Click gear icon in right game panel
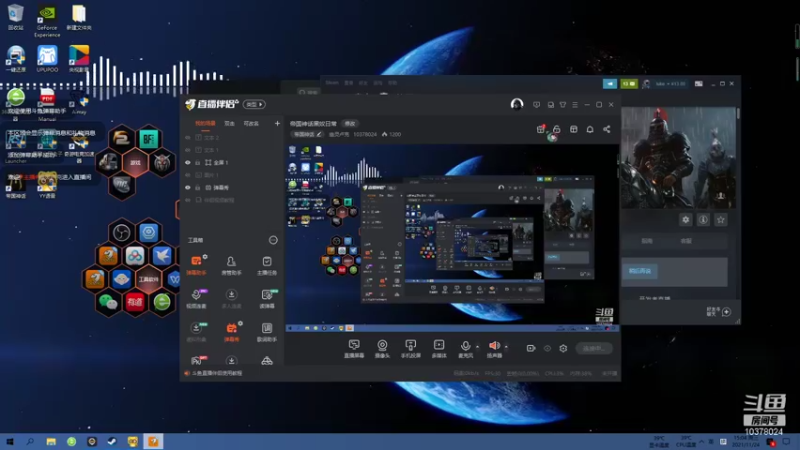 [685, 219]
